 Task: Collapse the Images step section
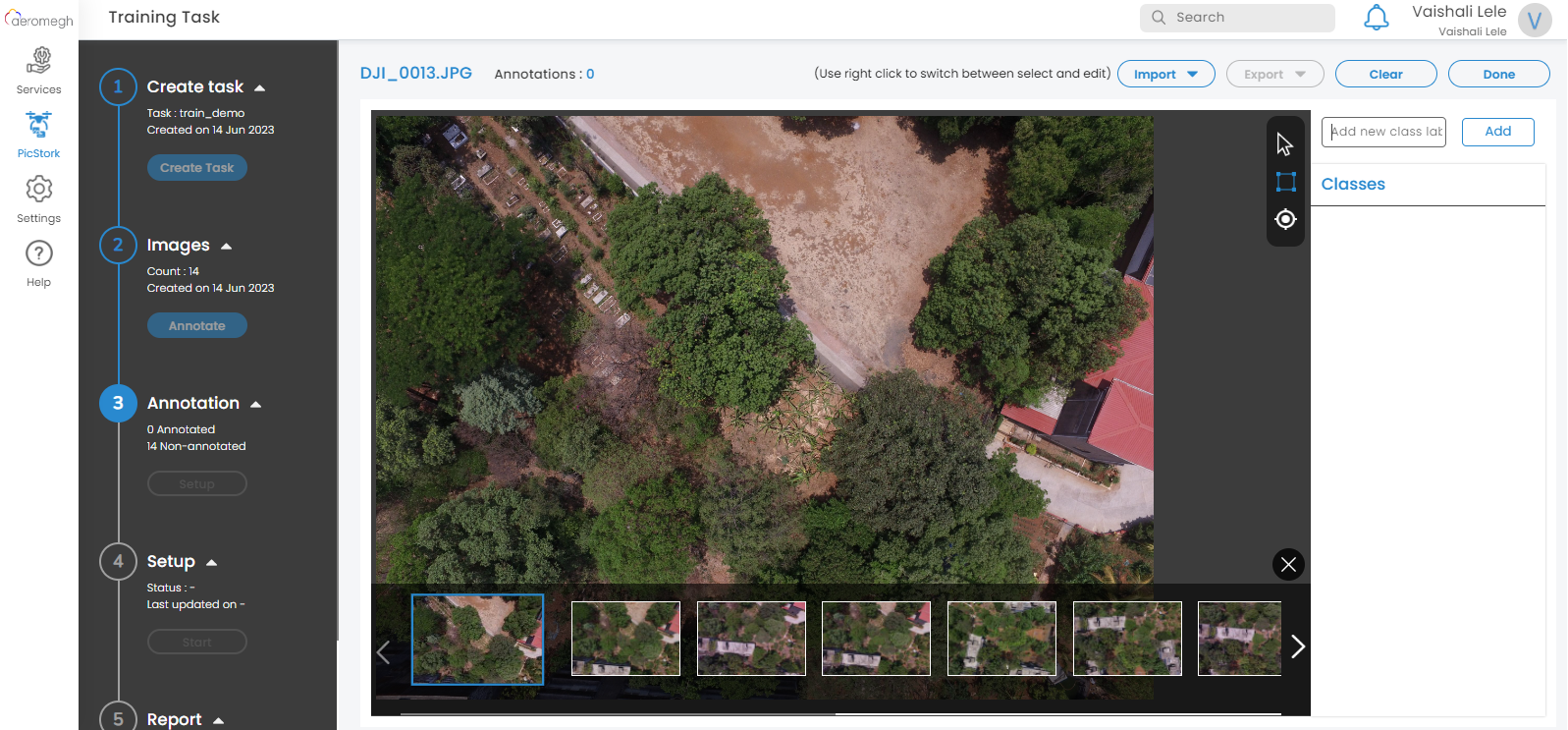[x=226, y=246]
